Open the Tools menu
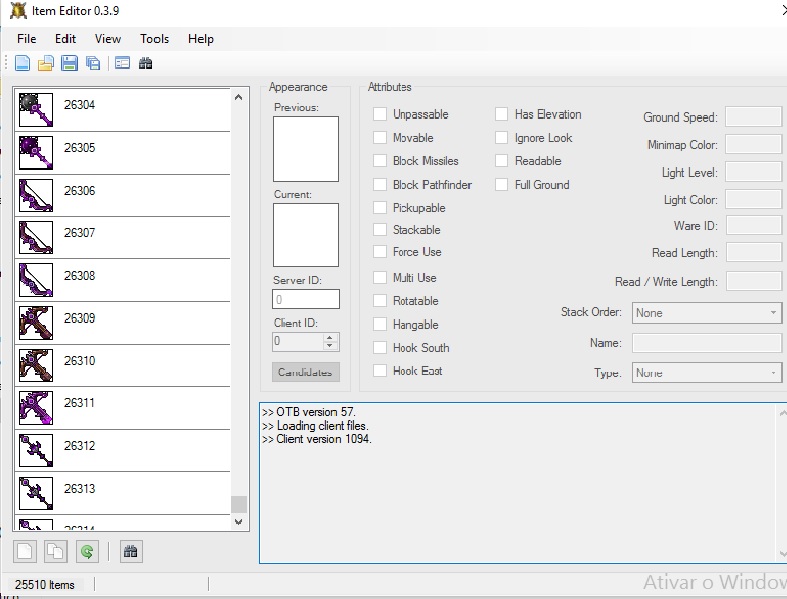This screenshot has width=787, height=599. coord(154,39)
